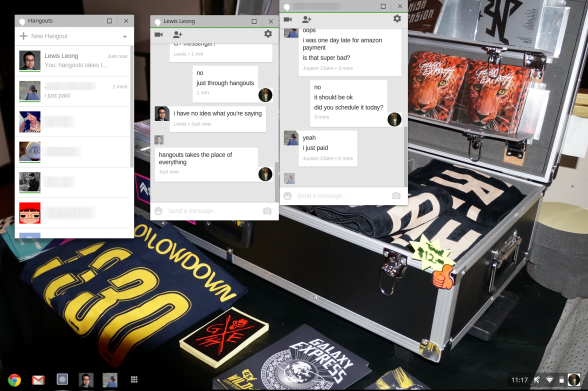
Task: Open settings gear in Juyeon Claire chat
Action: tap(397, 18)
